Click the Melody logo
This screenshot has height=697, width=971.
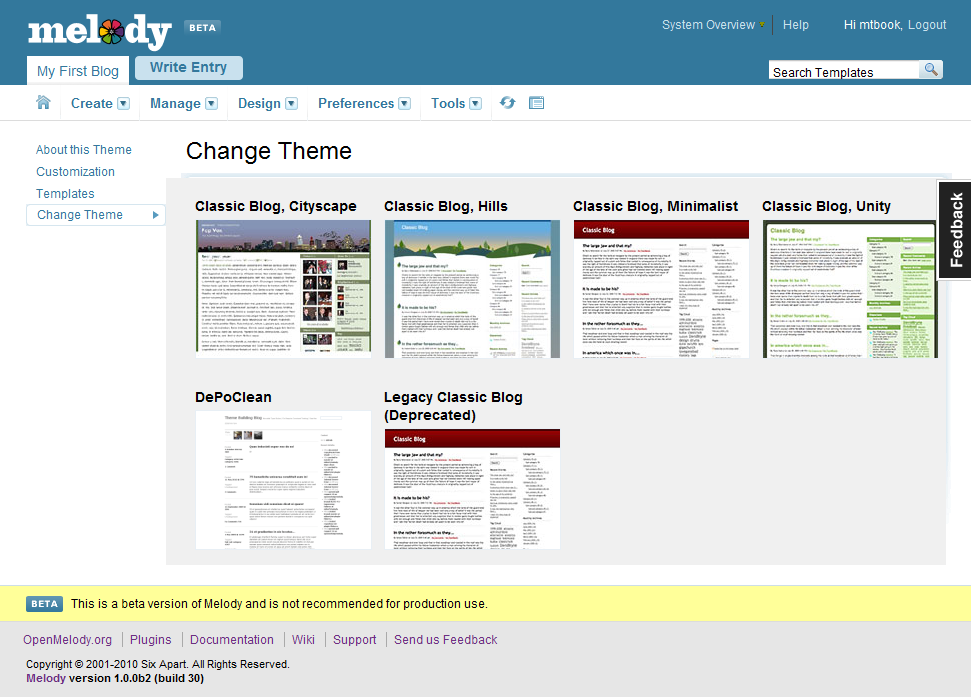[x=99, y=30]
